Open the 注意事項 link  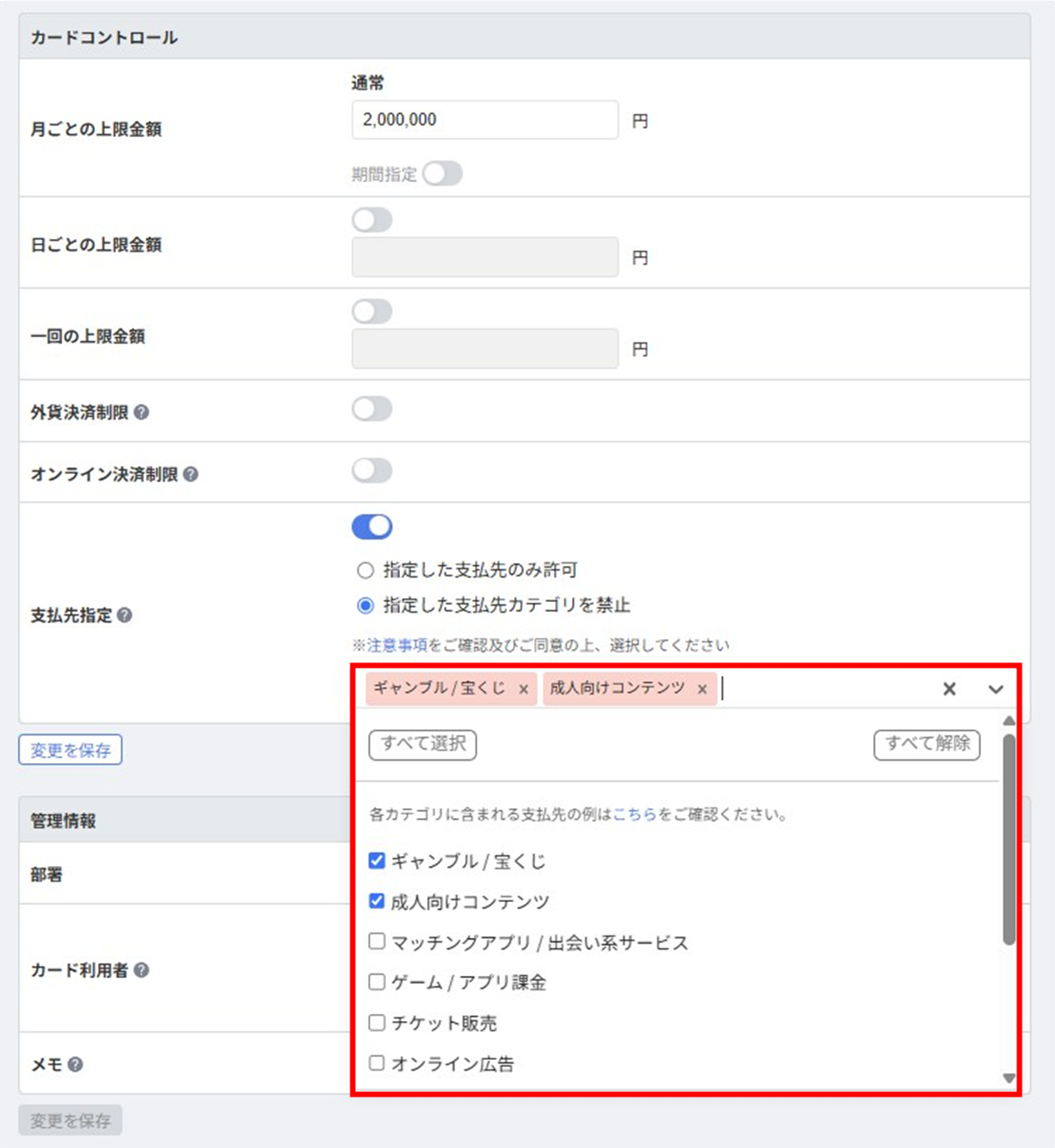click(x=396, y=645)
